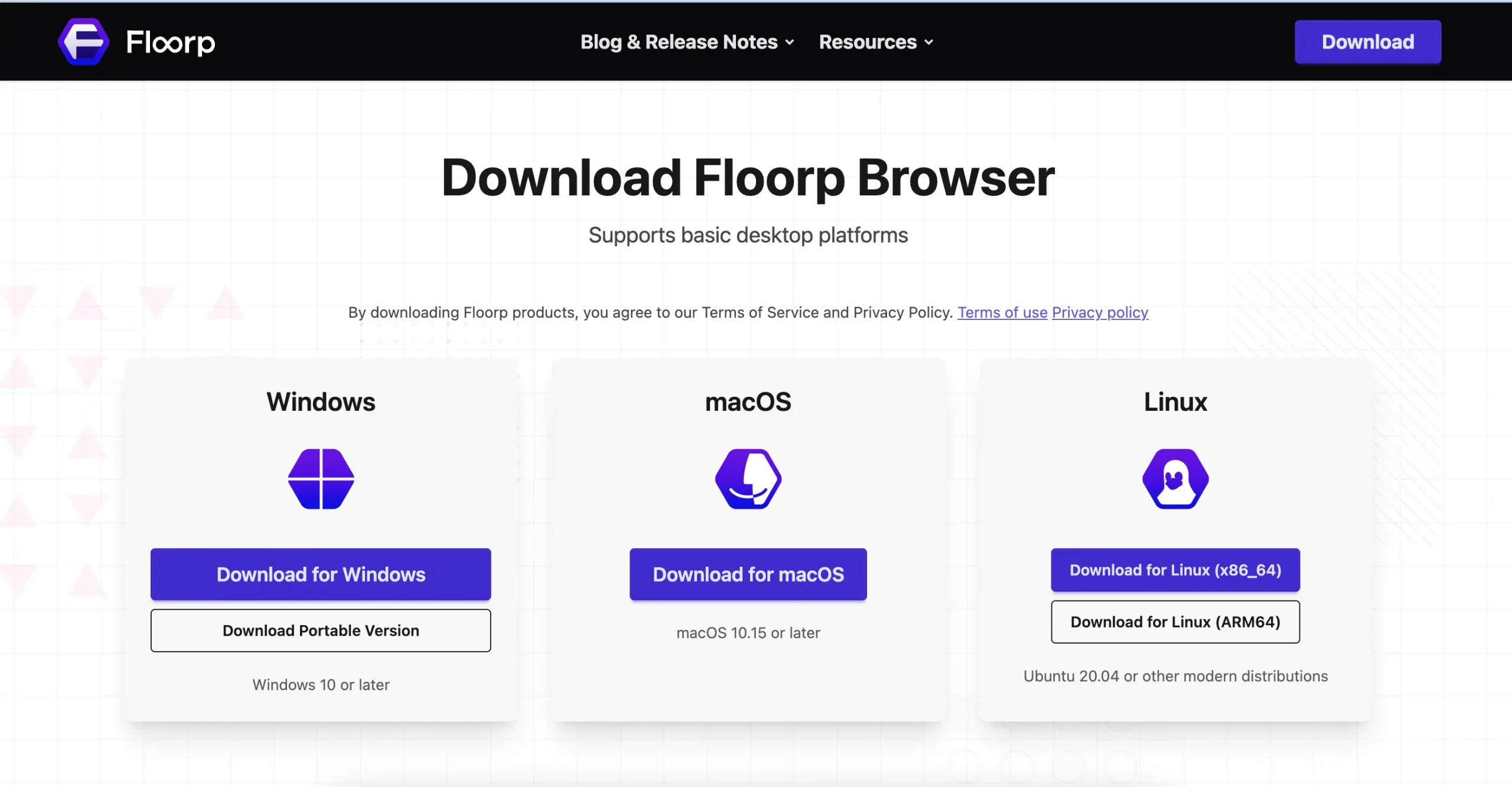Click Download for macOS button
Image resolution: width=1512 pixels, height=787 pixels.
coord(748,574)
